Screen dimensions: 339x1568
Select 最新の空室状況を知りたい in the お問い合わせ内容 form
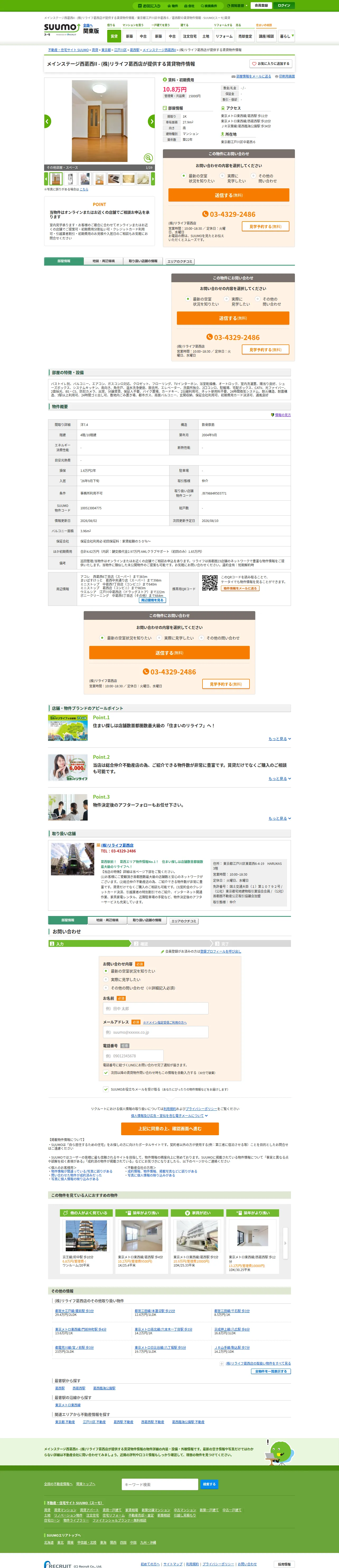(106, 971)
